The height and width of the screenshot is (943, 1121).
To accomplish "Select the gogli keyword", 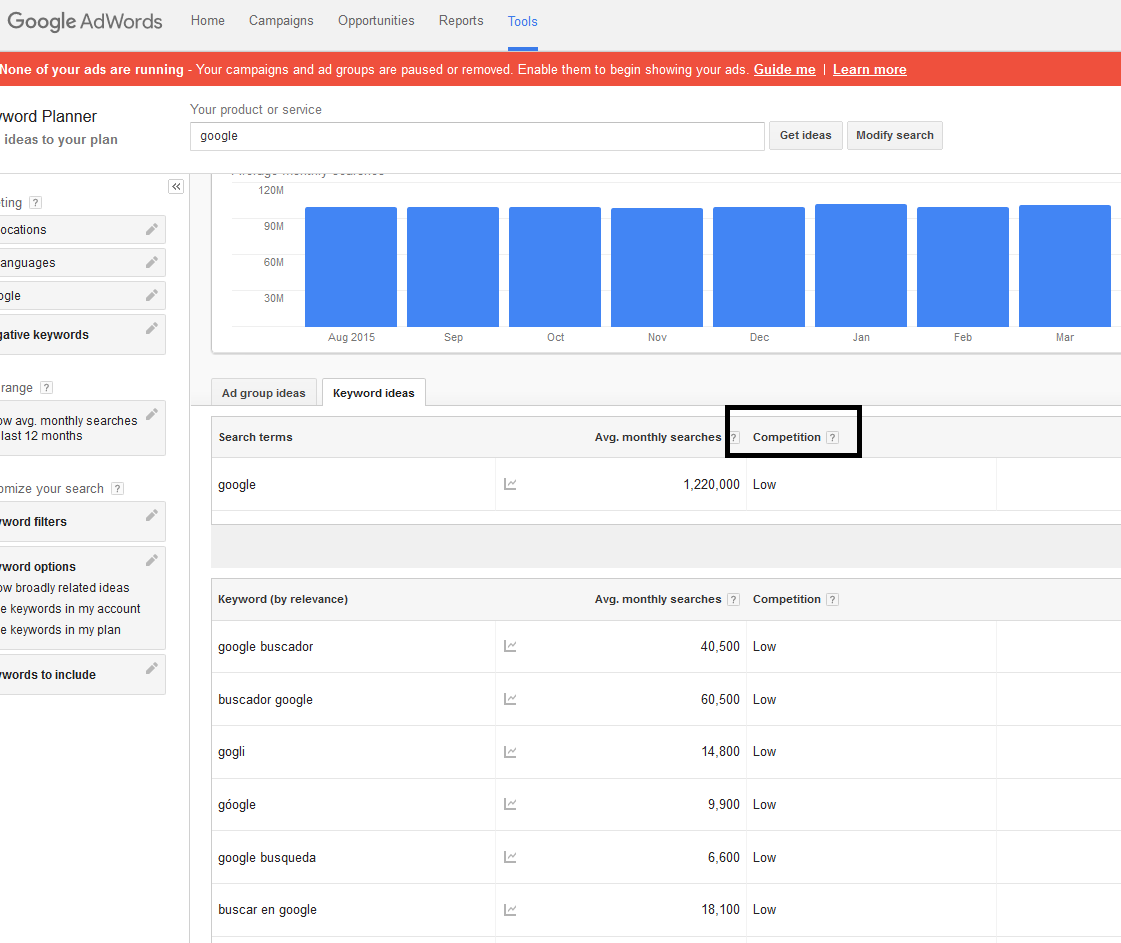I will (x=232, y=751).
